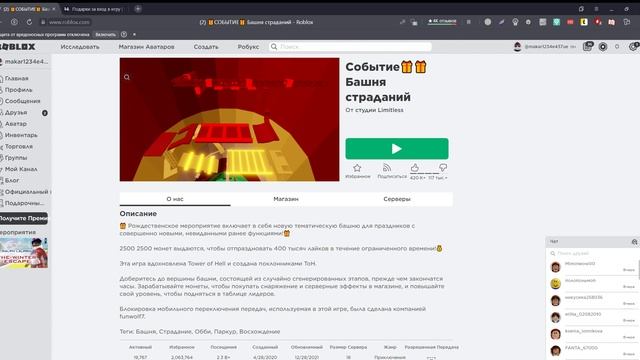Open Исследовать in Roblox top navigation

click(x=80, y=47)
